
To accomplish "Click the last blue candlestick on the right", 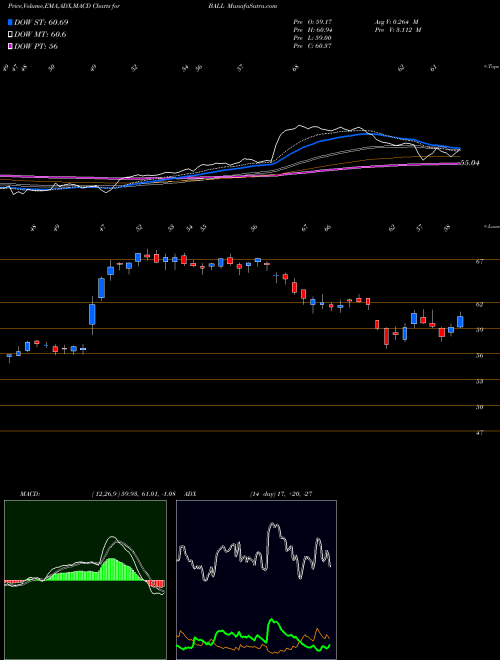I will (460, 322).
